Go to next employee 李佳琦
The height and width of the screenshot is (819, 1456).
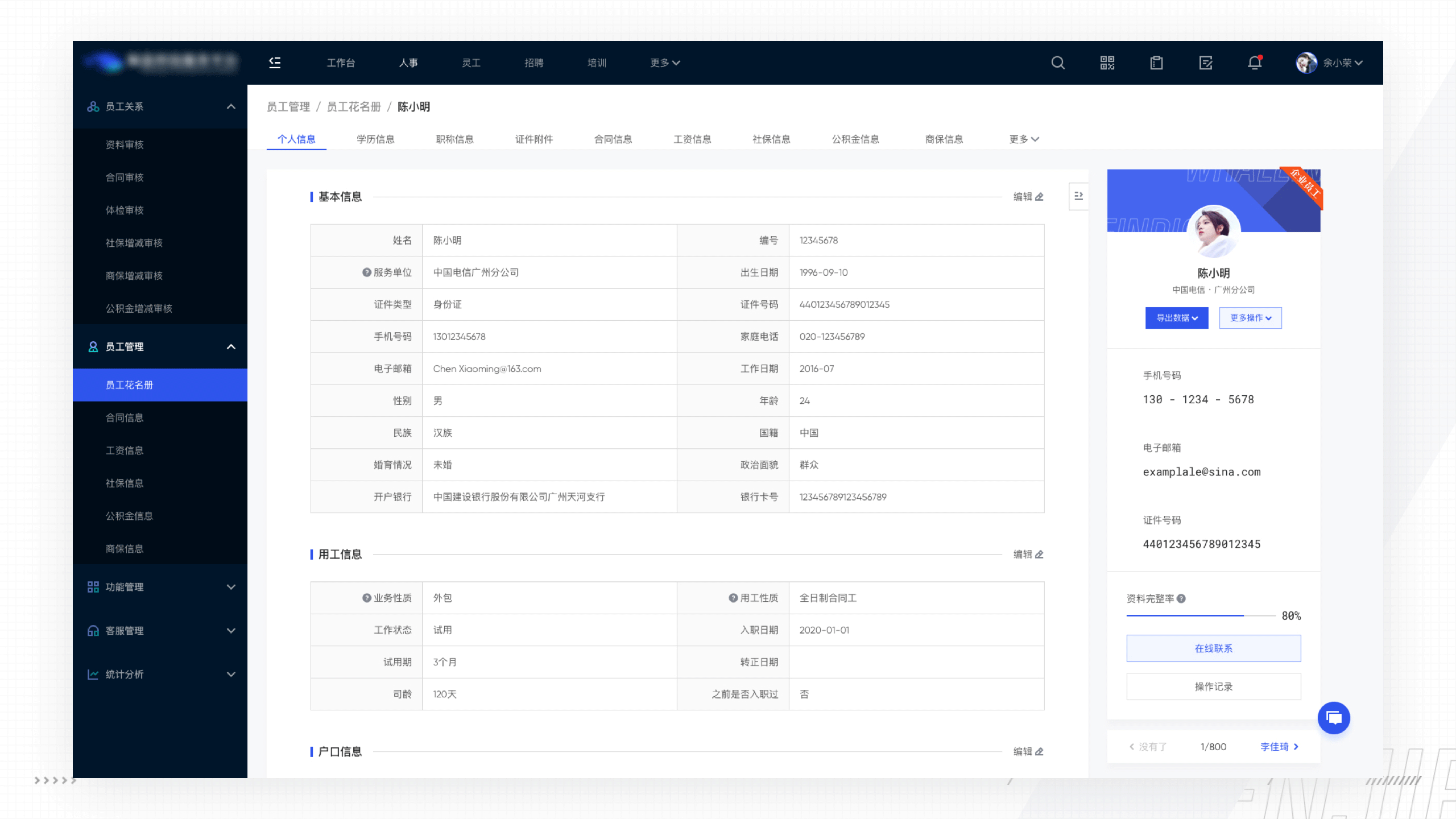click(x=1279, y=747)
